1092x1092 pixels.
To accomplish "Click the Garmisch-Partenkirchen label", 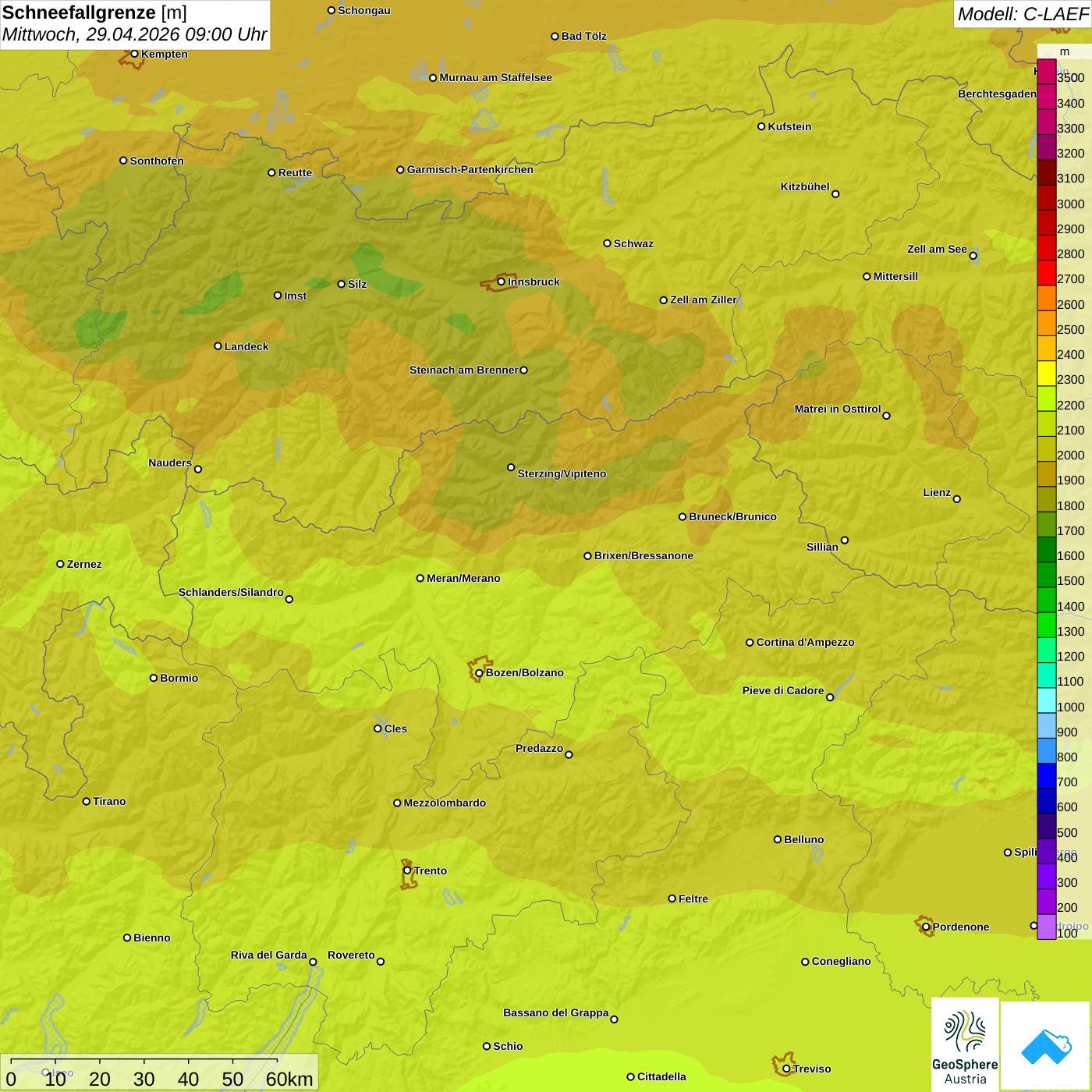I will click(x=470, y=169).
